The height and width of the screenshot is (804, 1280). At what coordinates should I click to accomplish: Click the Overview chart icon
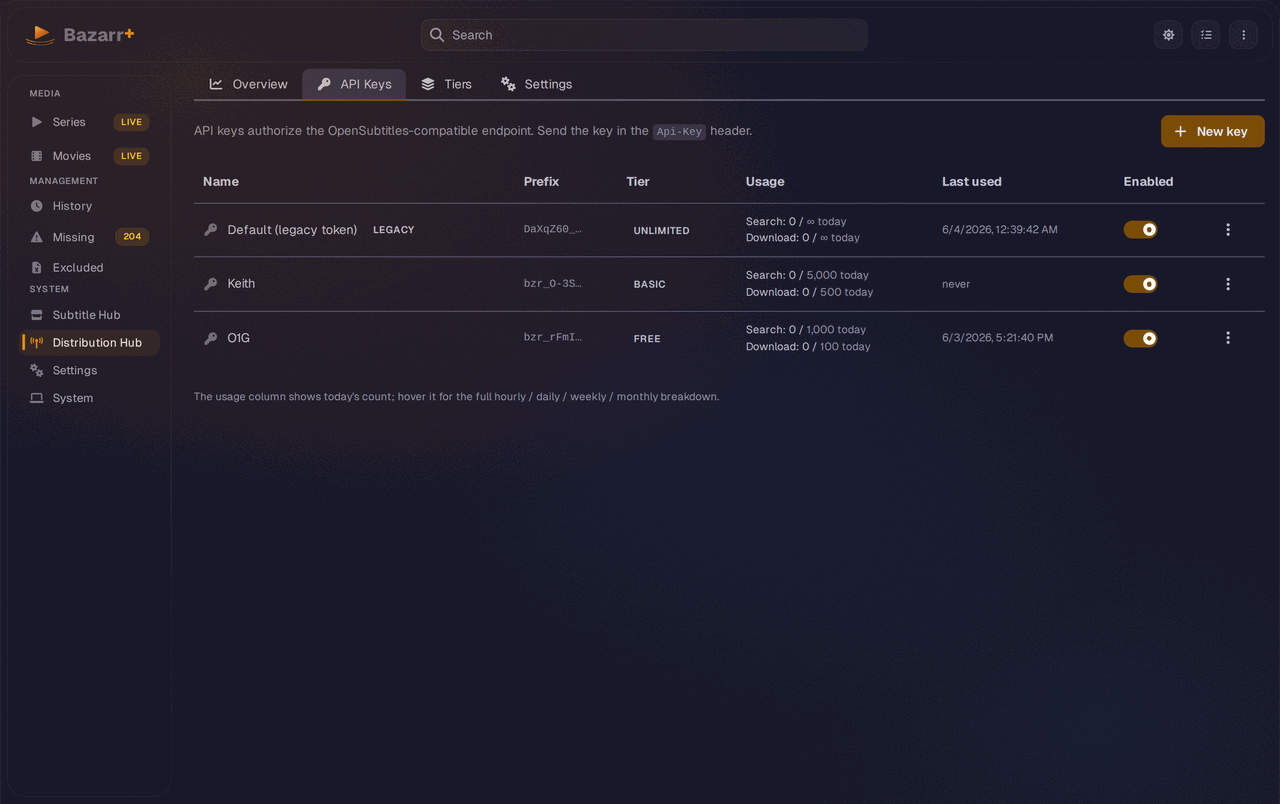(216, 84)
